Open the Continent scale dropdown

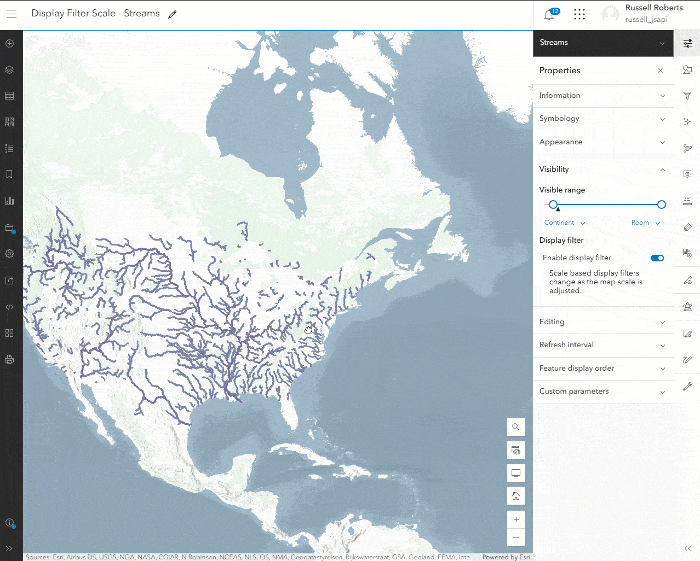pos(564,223)
